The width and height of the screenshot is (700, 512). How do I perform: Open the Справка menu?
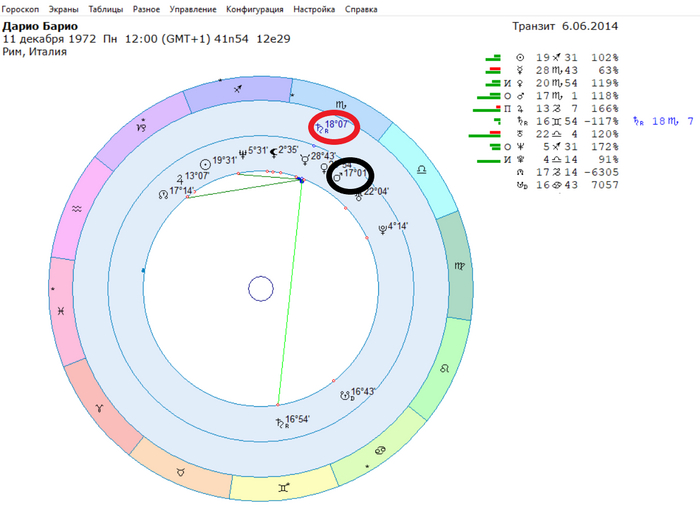pos(361,9)
